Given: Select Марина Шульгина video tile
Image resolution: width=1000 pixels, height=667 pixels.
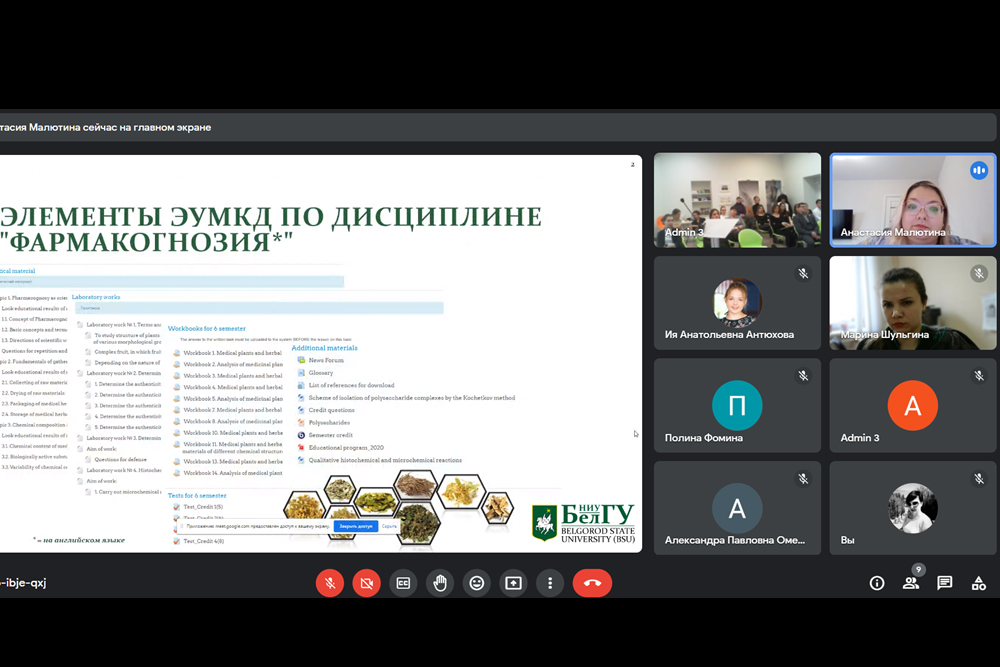Looking at the screenshot, I should pyautogui.click(x=913, y=303).
